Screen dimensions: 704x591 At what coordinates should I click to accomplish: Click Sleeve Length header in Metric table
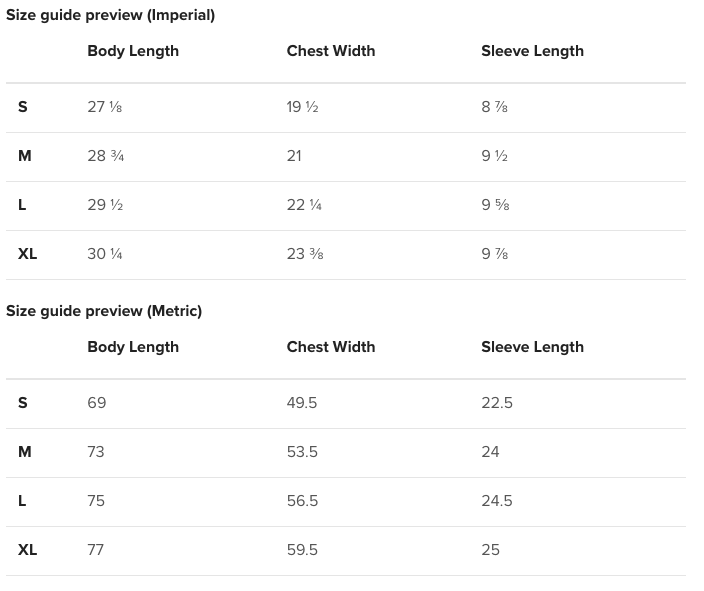pos(532,347)
